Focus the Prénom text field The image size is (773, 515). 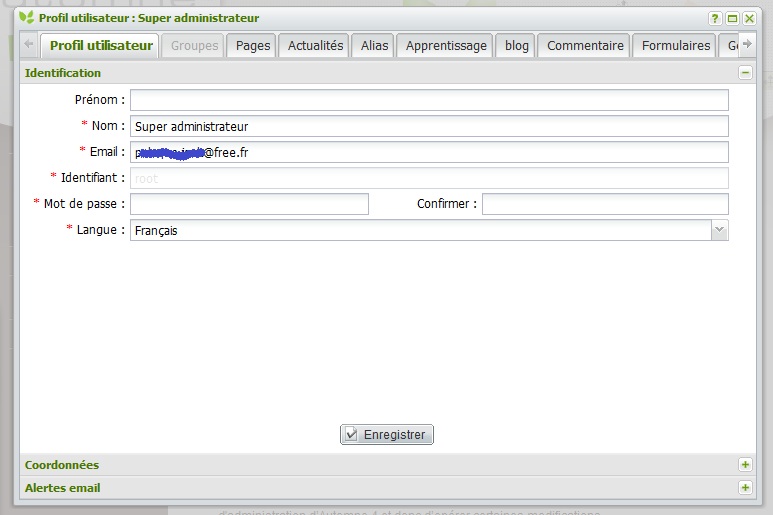click(429, 100)
